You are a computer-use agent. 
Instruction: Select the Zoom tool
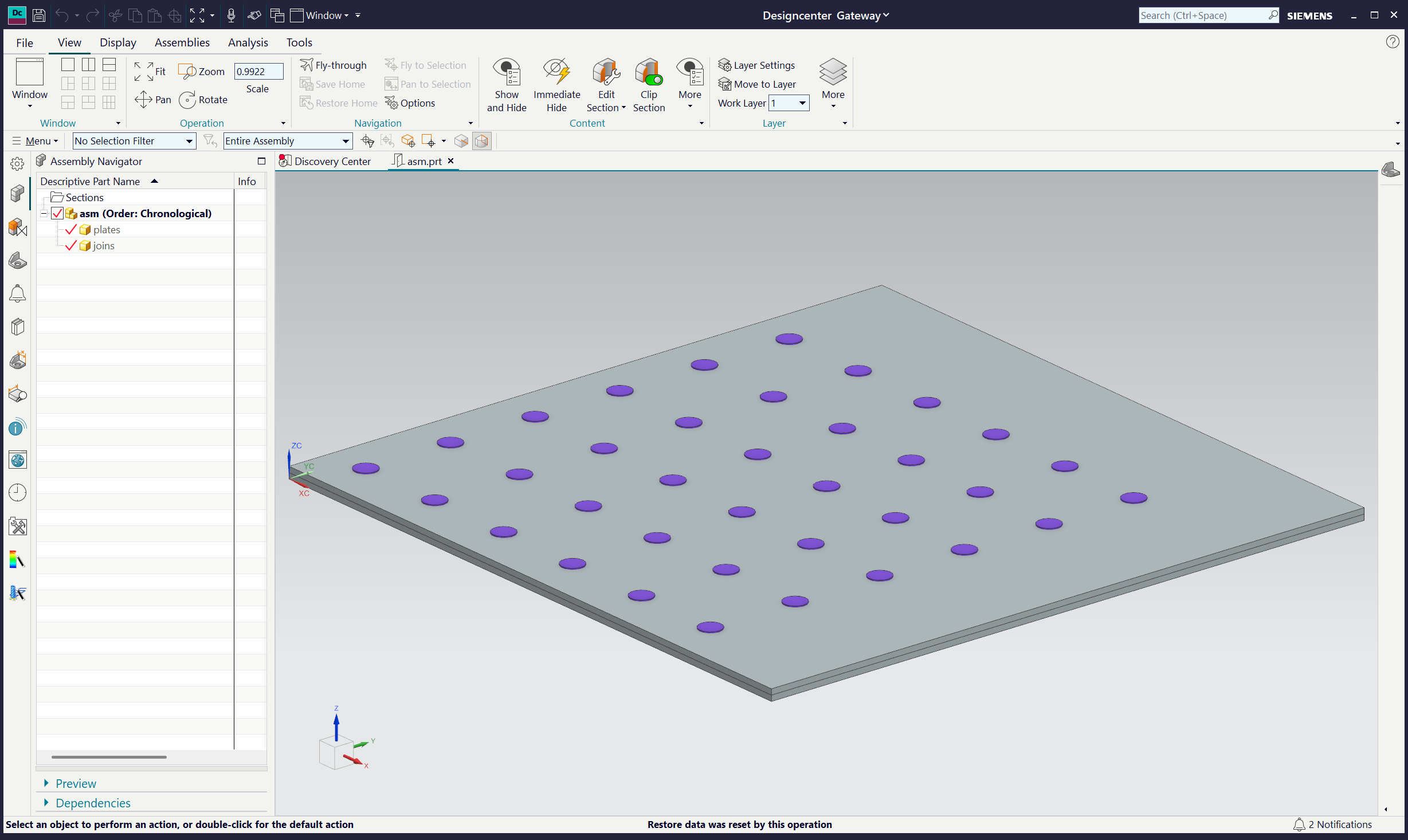pos(202,72)
